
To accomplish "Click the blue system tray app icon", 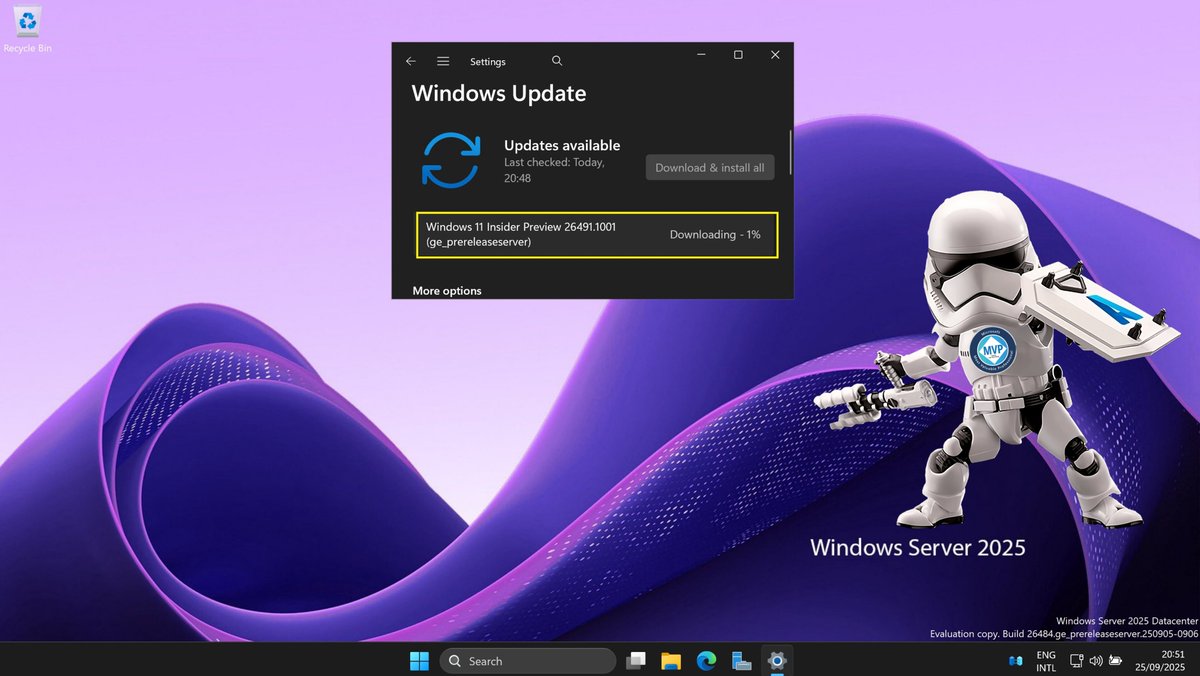I will (x=1015, y=661).
